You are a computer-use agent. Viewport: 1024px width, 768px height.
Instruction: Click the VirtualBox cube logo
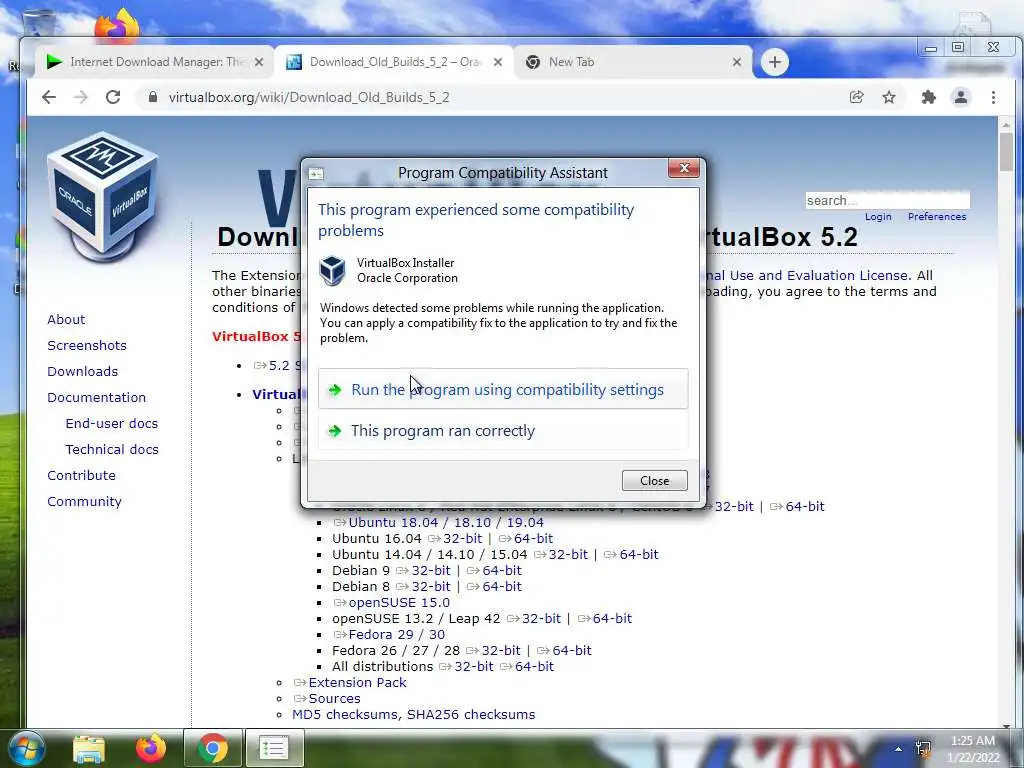click(103, 195)
